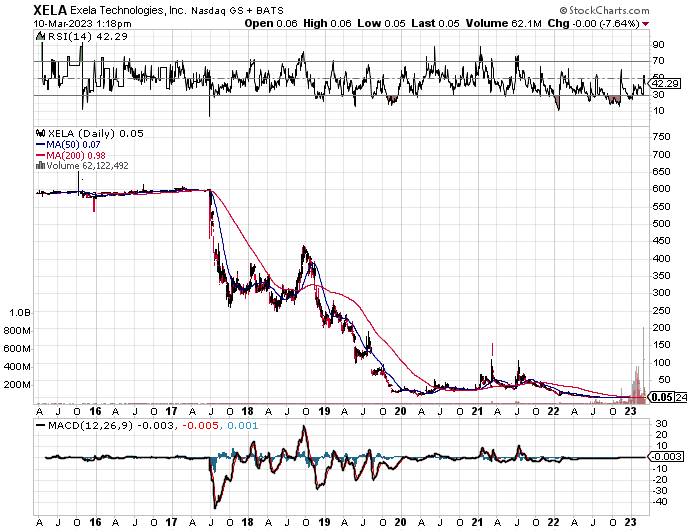Click the XELA ticker symbol in the header
Screen dimensions: 696x532
pyautogui.click(x=50, y=10)
